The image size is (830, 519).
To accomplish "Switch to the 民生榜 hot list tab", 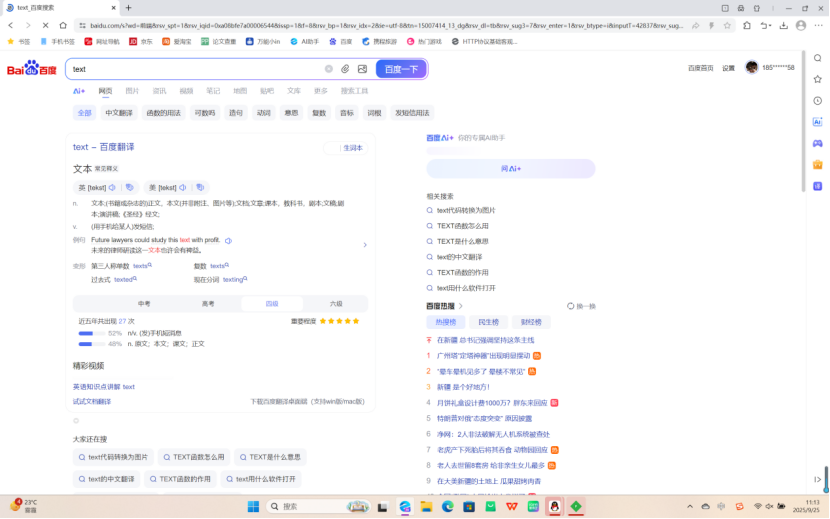I will pos(489,322).
